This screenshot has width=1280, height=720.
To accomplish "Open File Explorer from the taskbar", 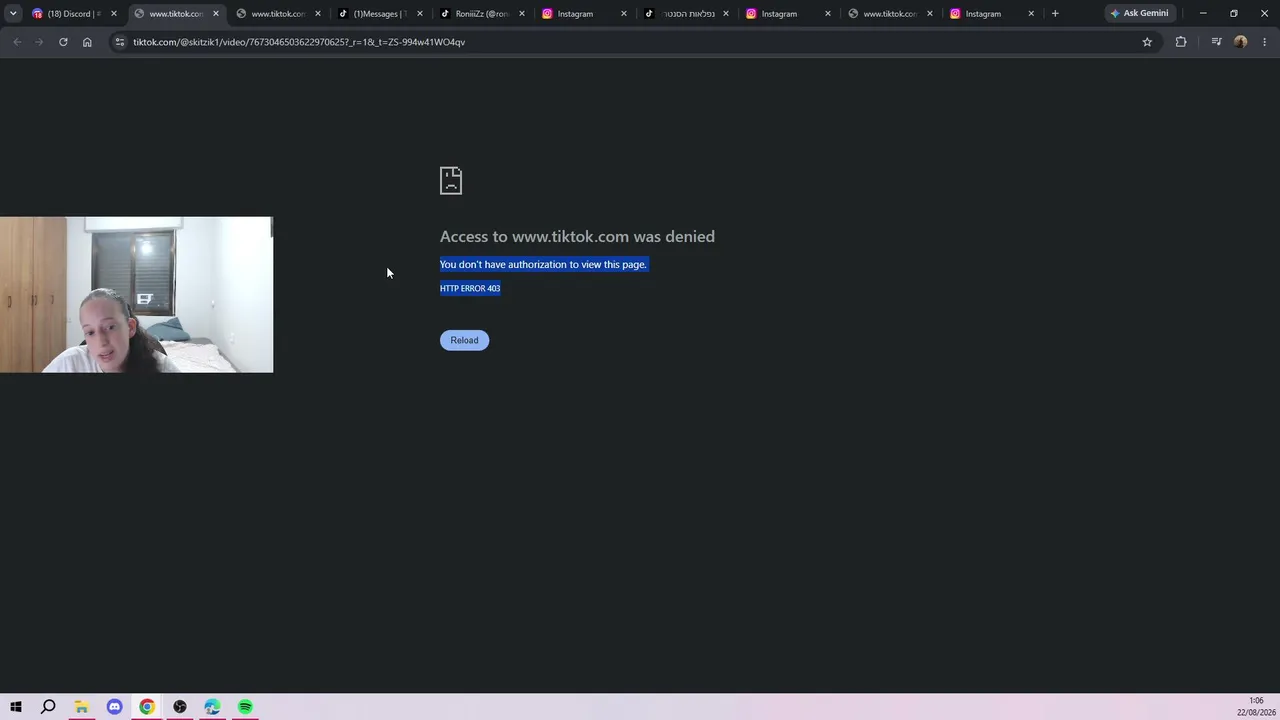I will pyautogui.click(x=81, y=707).
